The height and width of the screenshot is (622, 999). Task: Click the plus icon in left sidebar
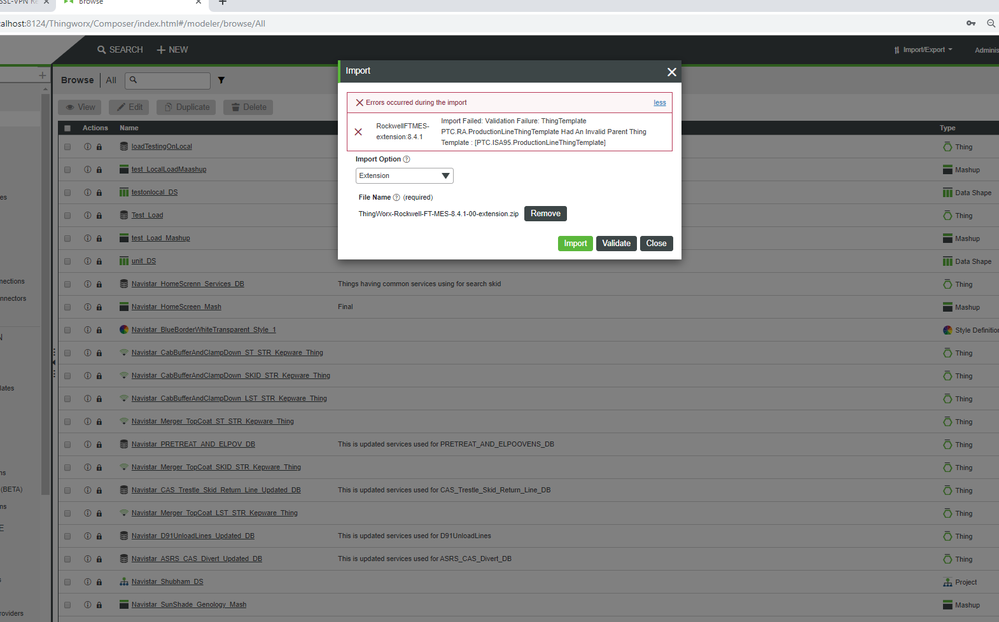pos(42,75)
